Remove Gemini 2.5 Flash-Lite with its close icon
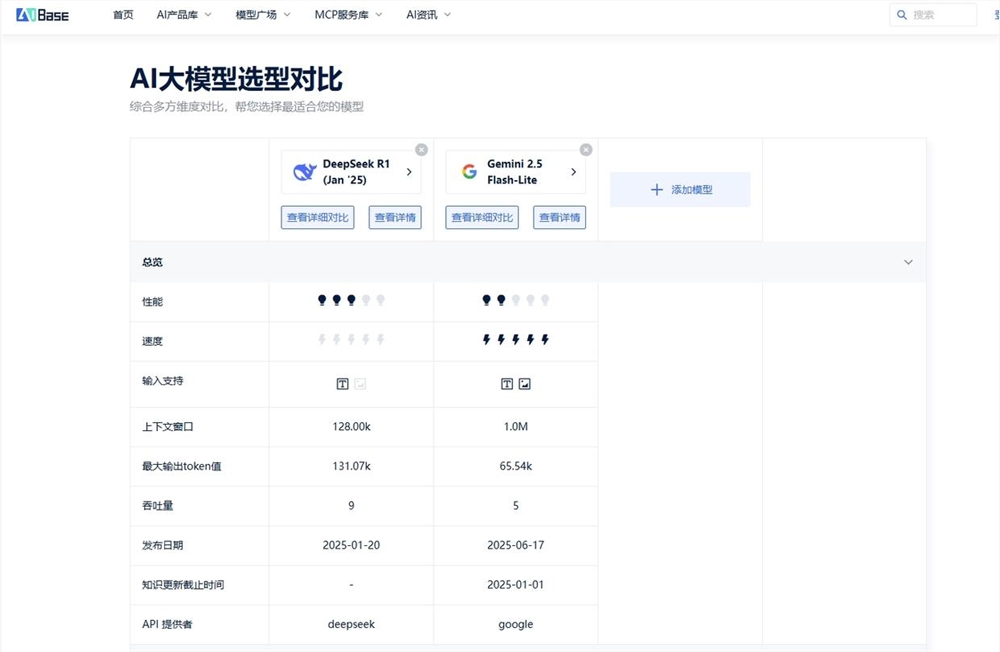Image resolution: width=1000 pixels, height=652 pixels. pos(586,149)
